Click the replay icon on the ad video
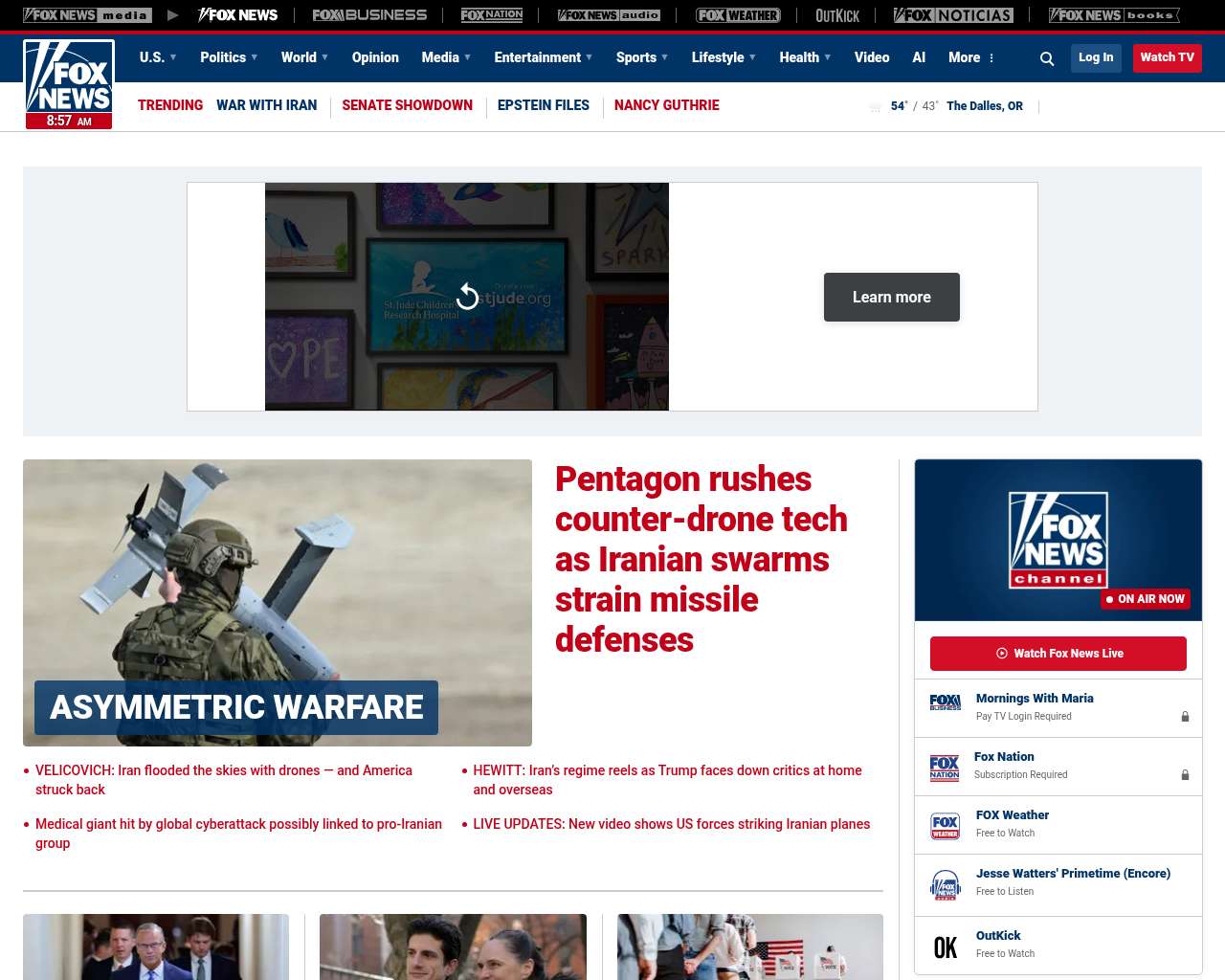The image size is (1225, 980). (467, 297)
